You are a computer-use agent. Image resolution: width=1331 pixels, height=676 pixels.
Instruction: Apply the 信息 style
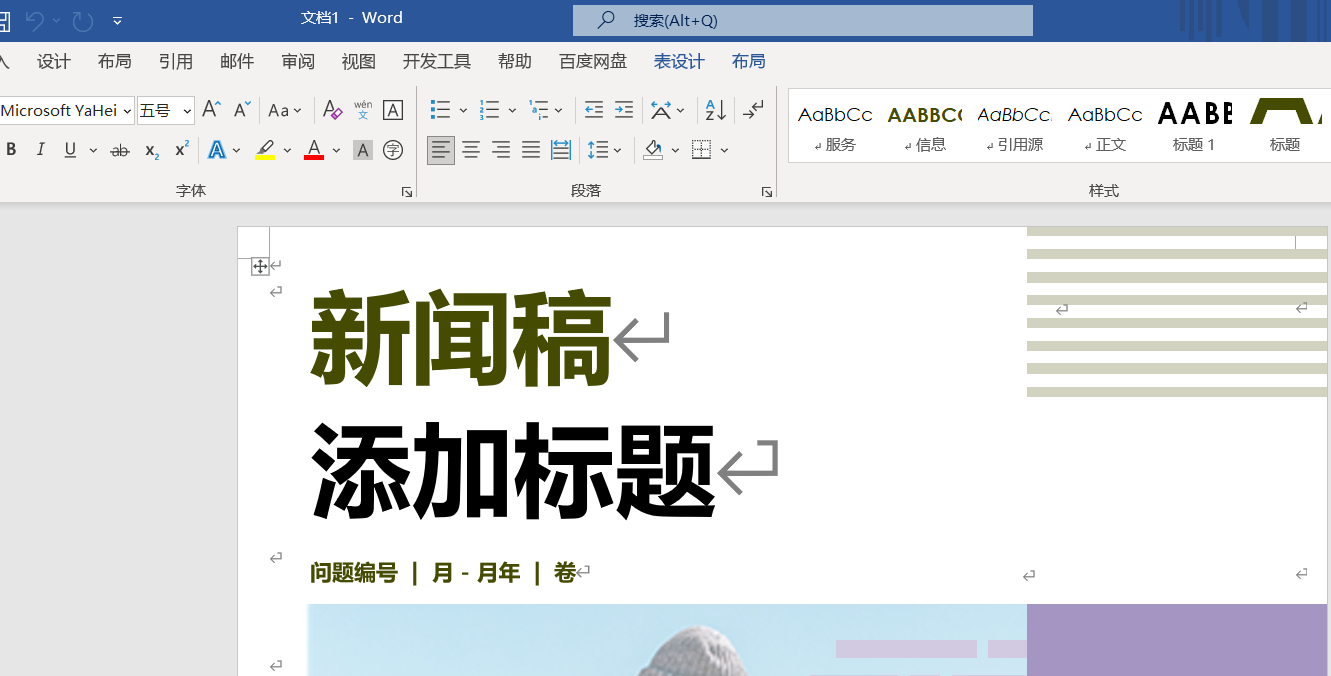click(x=925, y=127)
